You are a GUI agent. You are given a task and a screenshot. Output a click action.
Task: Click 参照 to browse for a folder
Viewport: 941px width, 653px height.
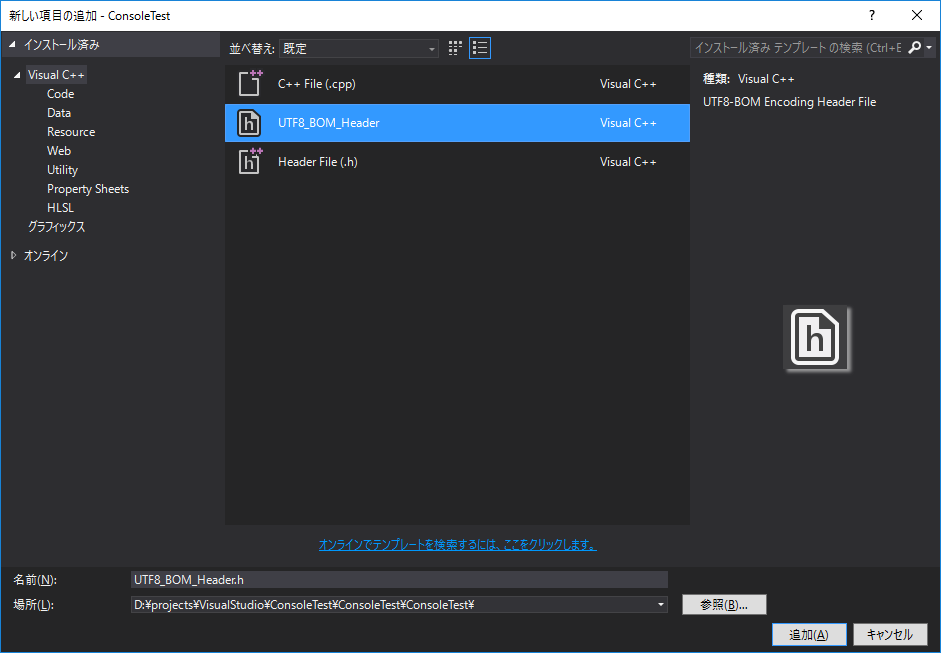pos(723,604)
